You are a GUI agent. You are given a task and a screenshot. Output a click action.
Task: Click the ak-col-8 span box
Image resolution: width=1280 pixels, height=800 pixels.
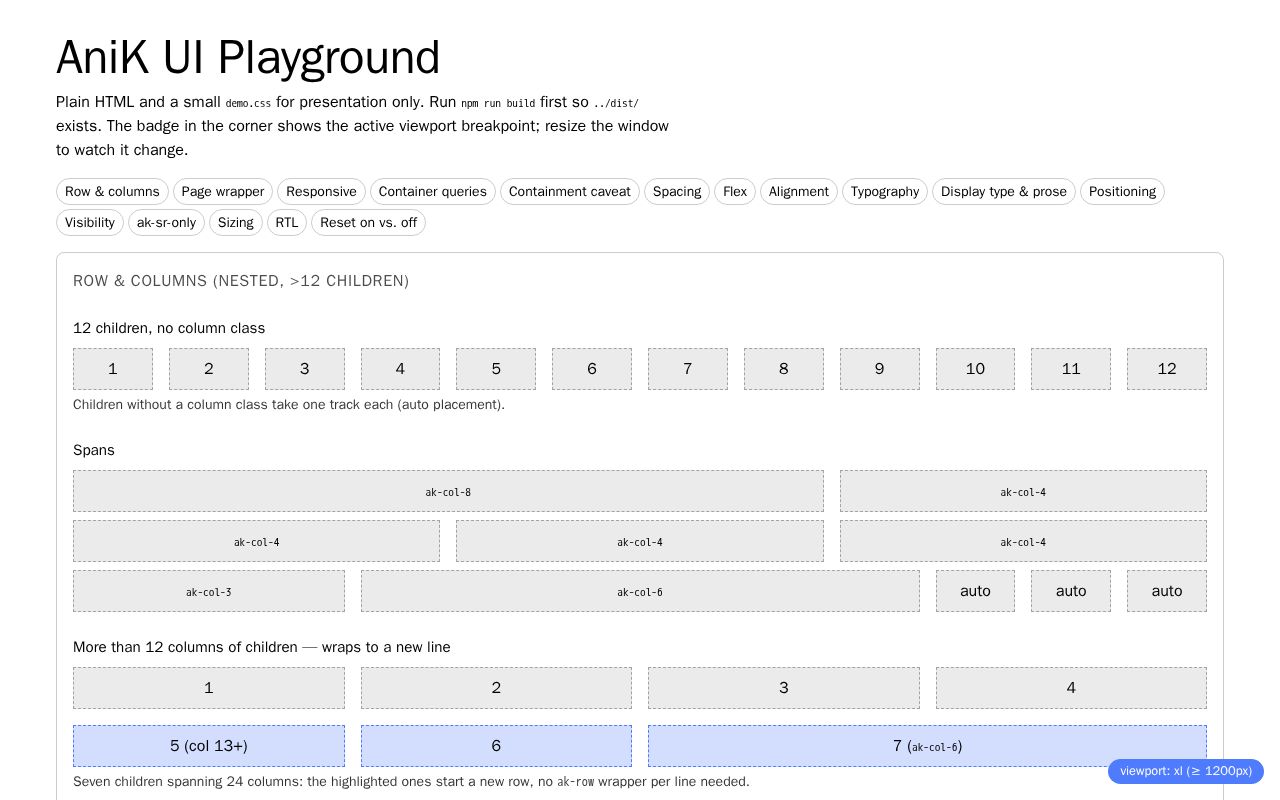(x=448, y=491)
